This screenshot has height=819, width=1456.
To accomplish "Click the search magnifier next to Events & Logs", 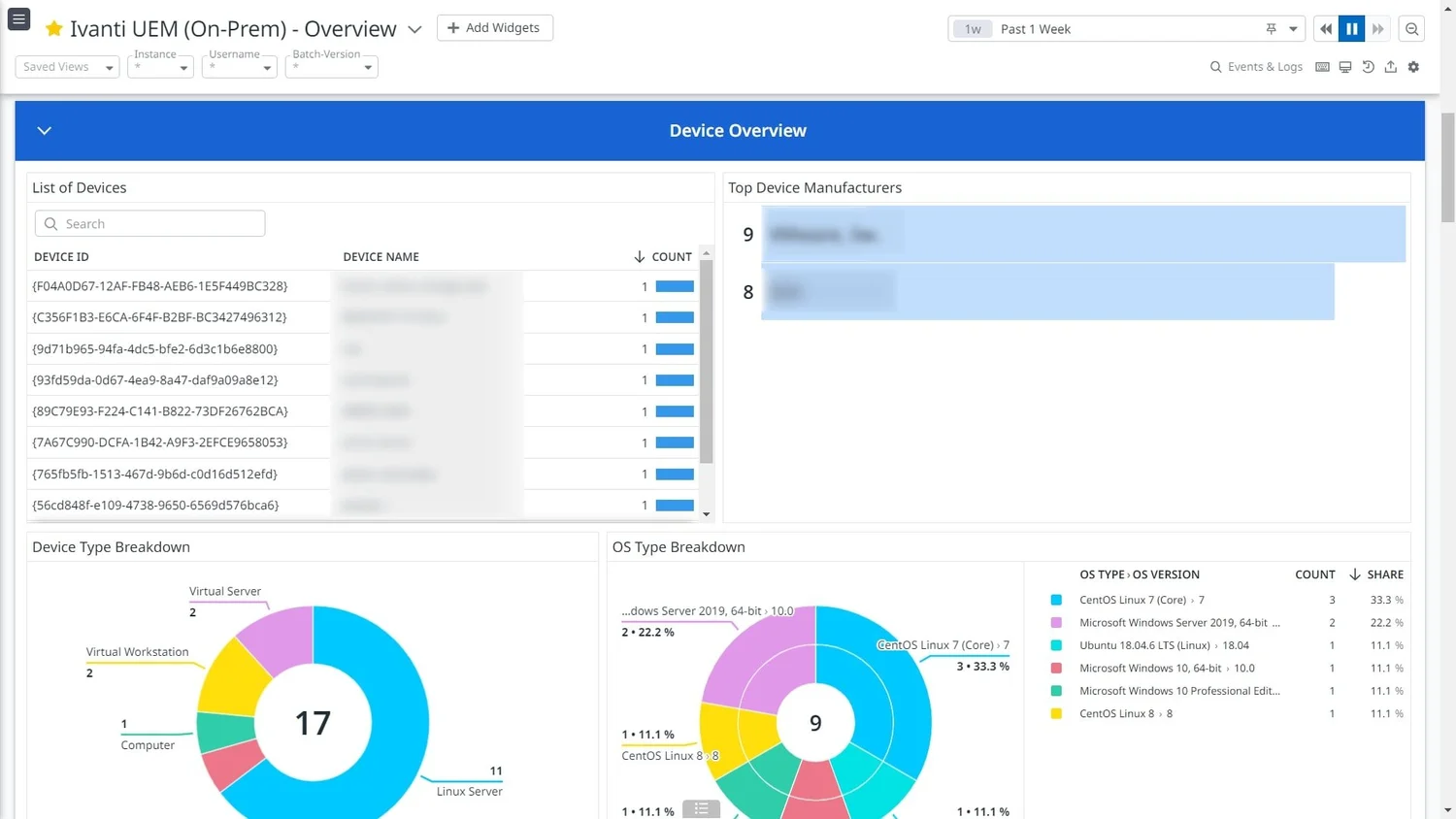I will [1215, 66].
